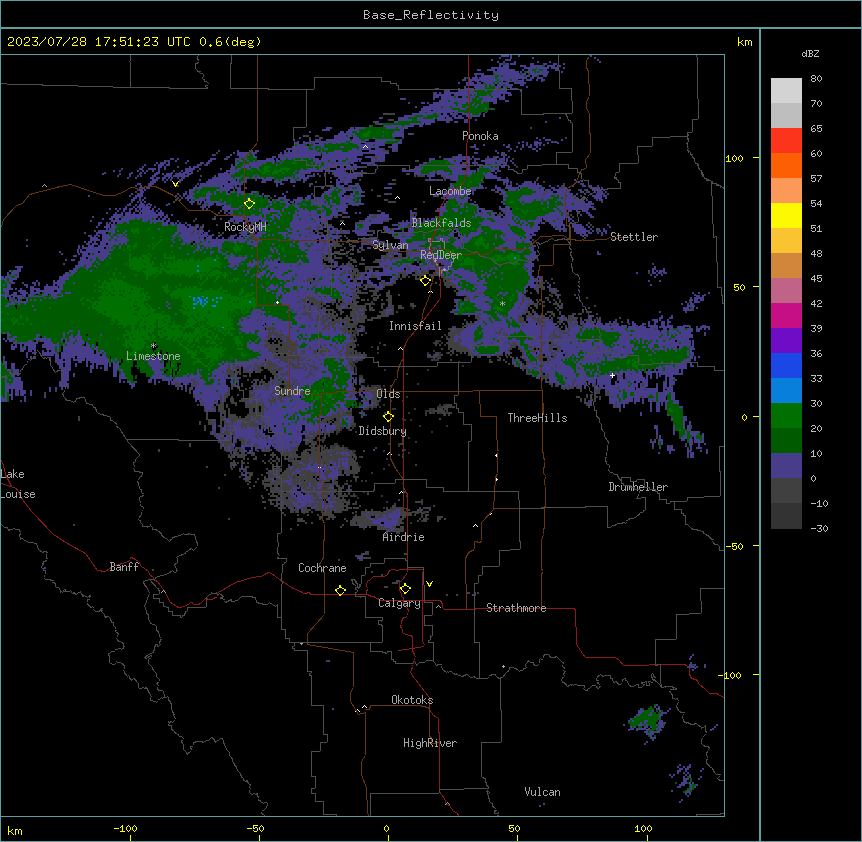Image resolution: width=862 pixels, height=842 pixels.
Task: Select the Didsbury label
Action: (382, 431)
